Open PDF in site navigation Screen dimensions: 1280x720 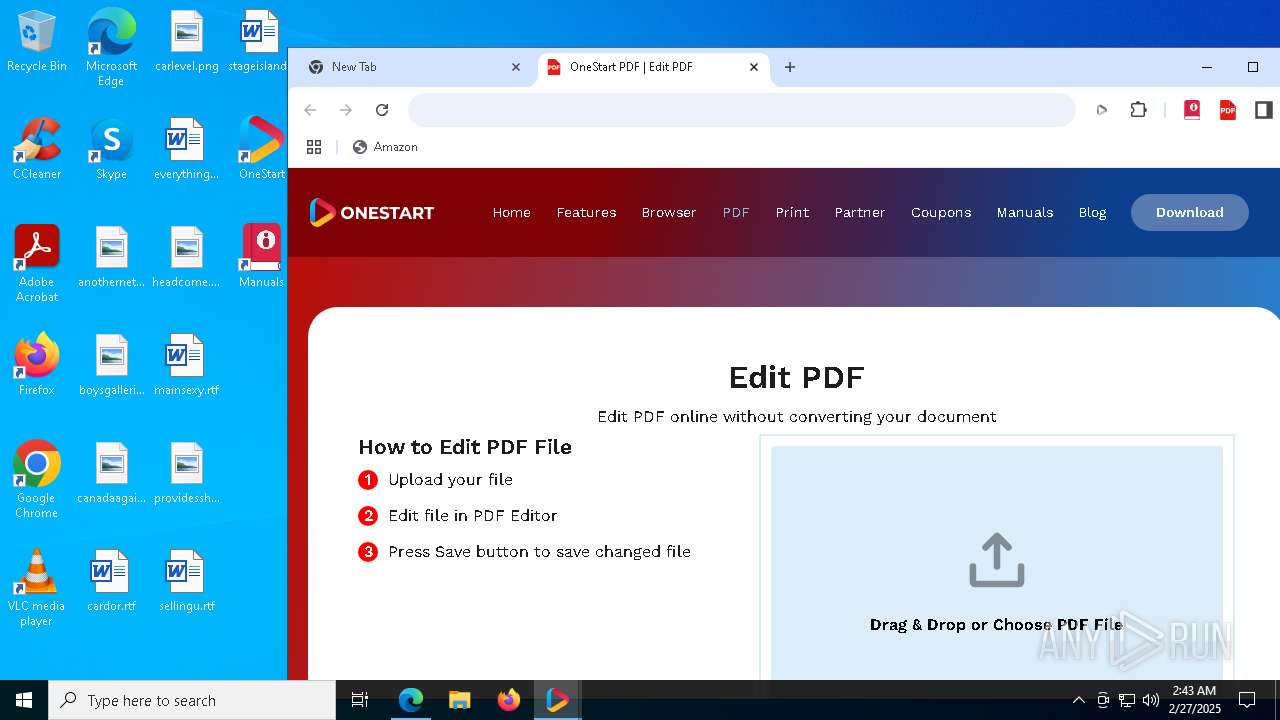(736, 212)
